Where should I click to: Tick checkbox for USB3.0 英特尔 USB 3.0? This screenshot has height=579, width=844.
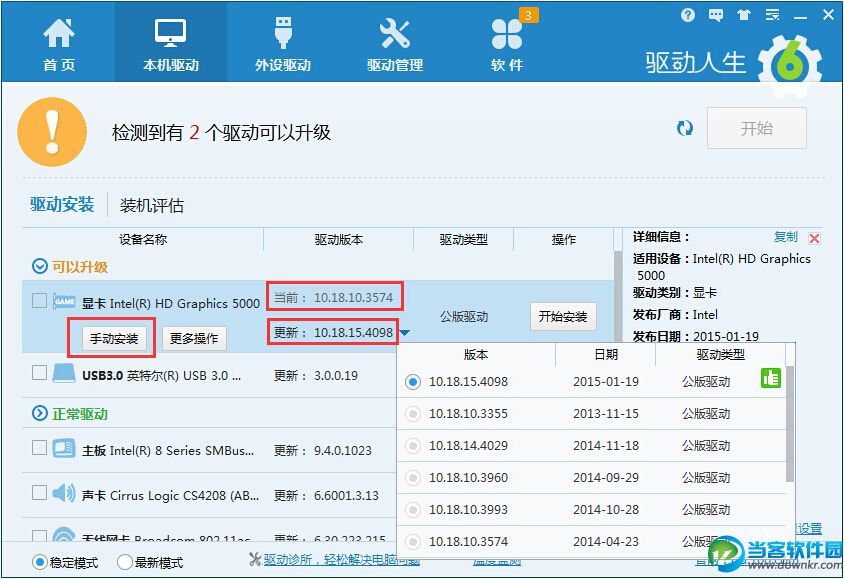39,372
